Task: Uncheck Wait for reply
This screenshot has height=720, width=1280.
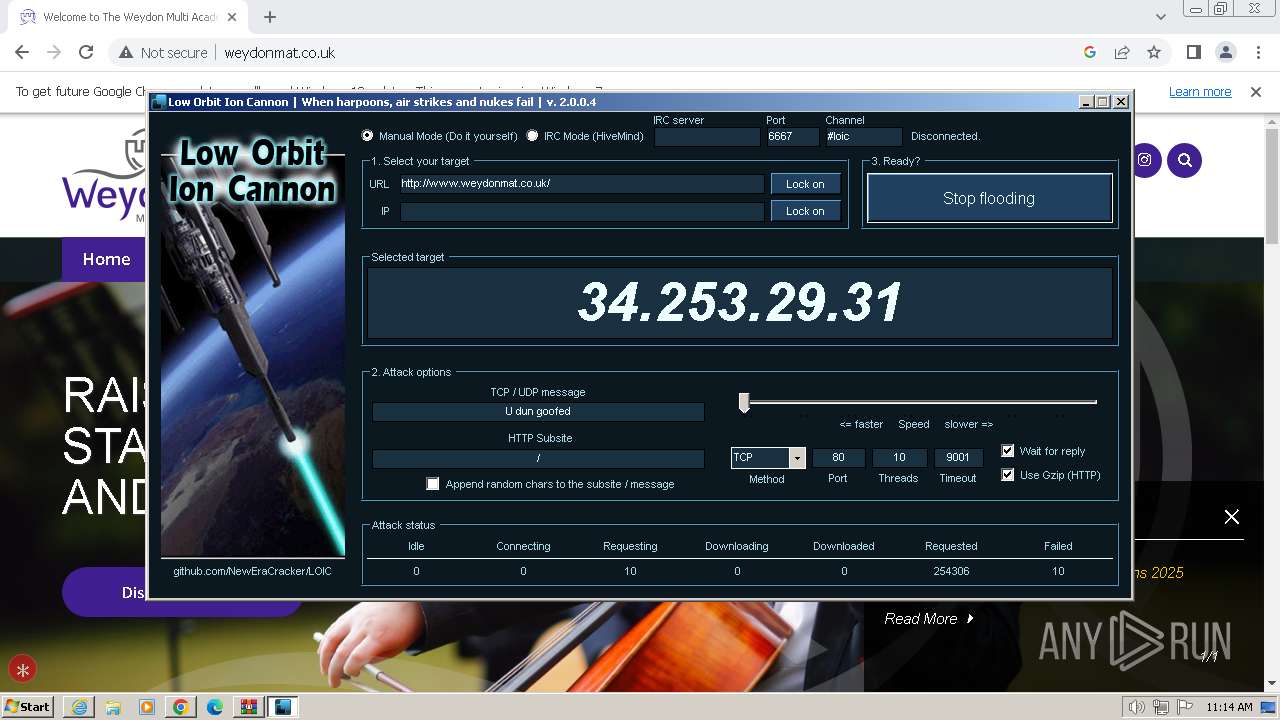Action: click(x=1008, y=451)
